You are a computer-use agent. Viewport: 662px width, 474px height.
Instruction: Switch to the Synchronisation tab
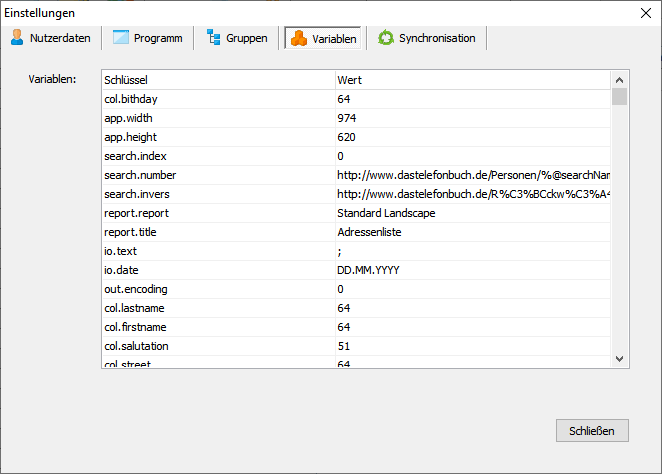427,38
